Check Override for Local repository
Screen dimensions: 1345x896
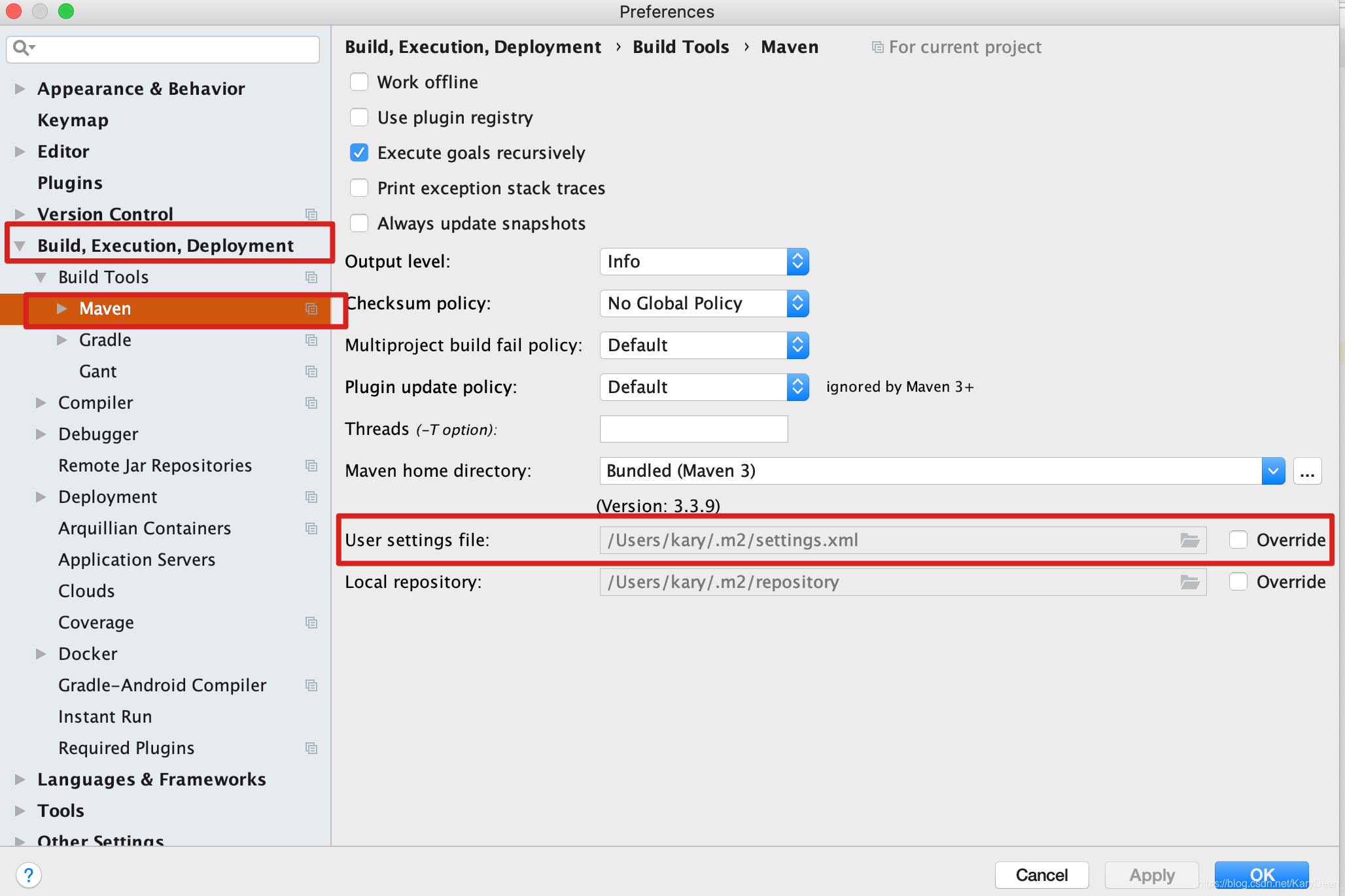pos(1238,581)
